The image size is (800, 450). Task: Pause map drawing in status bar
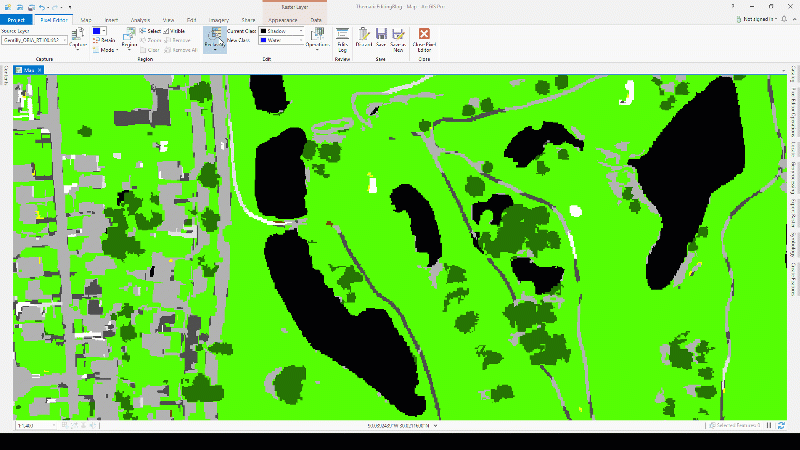click(x=769, y=426)
